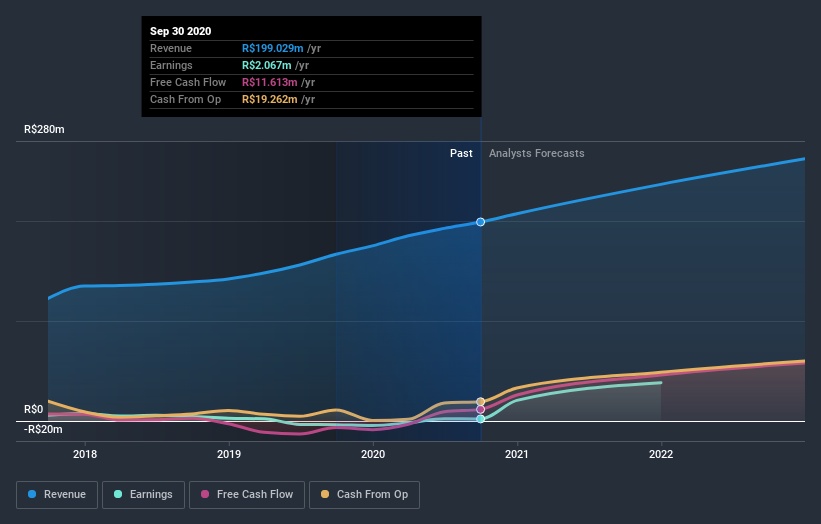Click the 2018 x-axis label

[x=85, y=454]
